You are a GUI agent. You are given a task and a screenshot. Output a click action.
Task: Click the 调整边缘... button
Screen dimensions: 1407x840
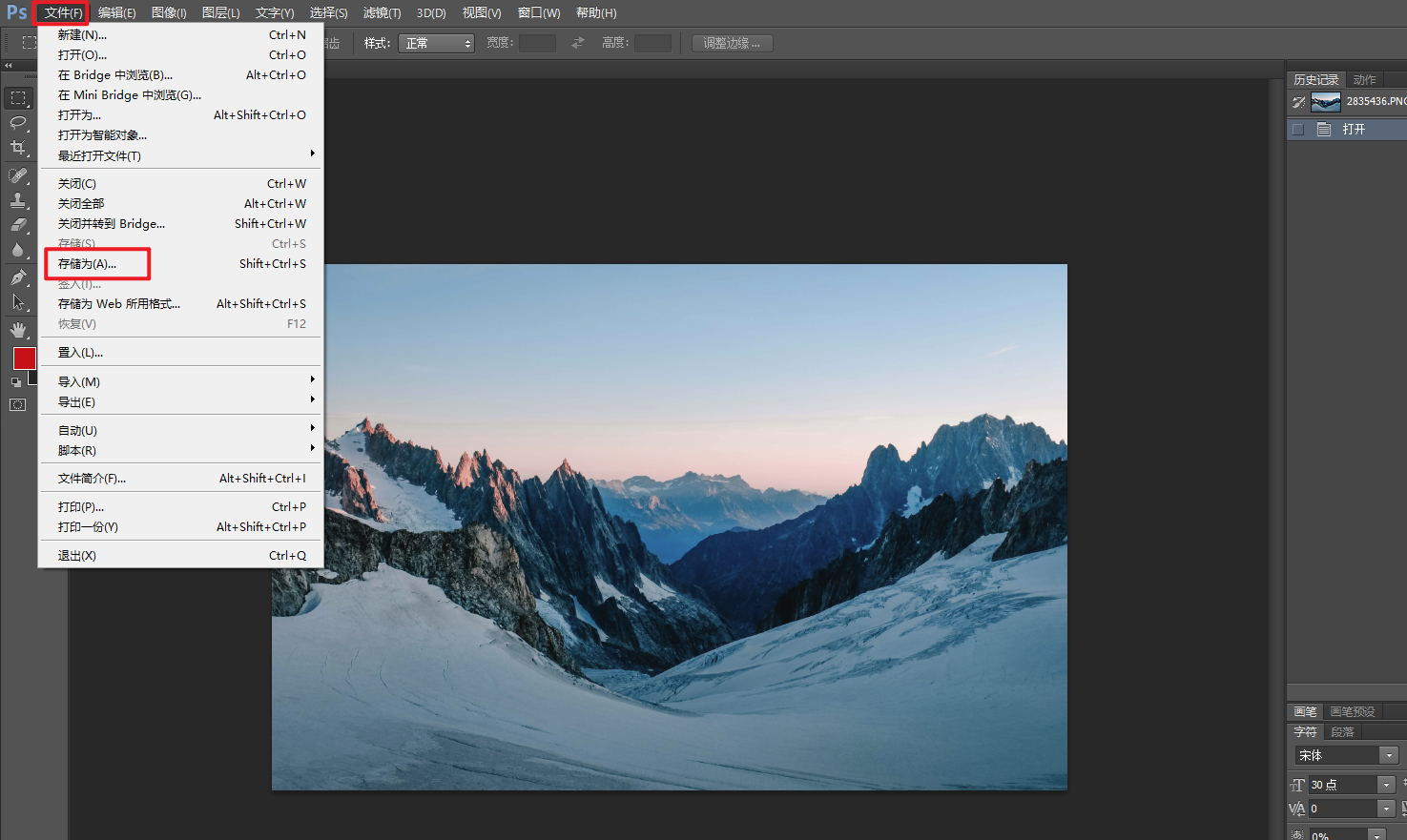pyautogui.click(x=732, y=44)
